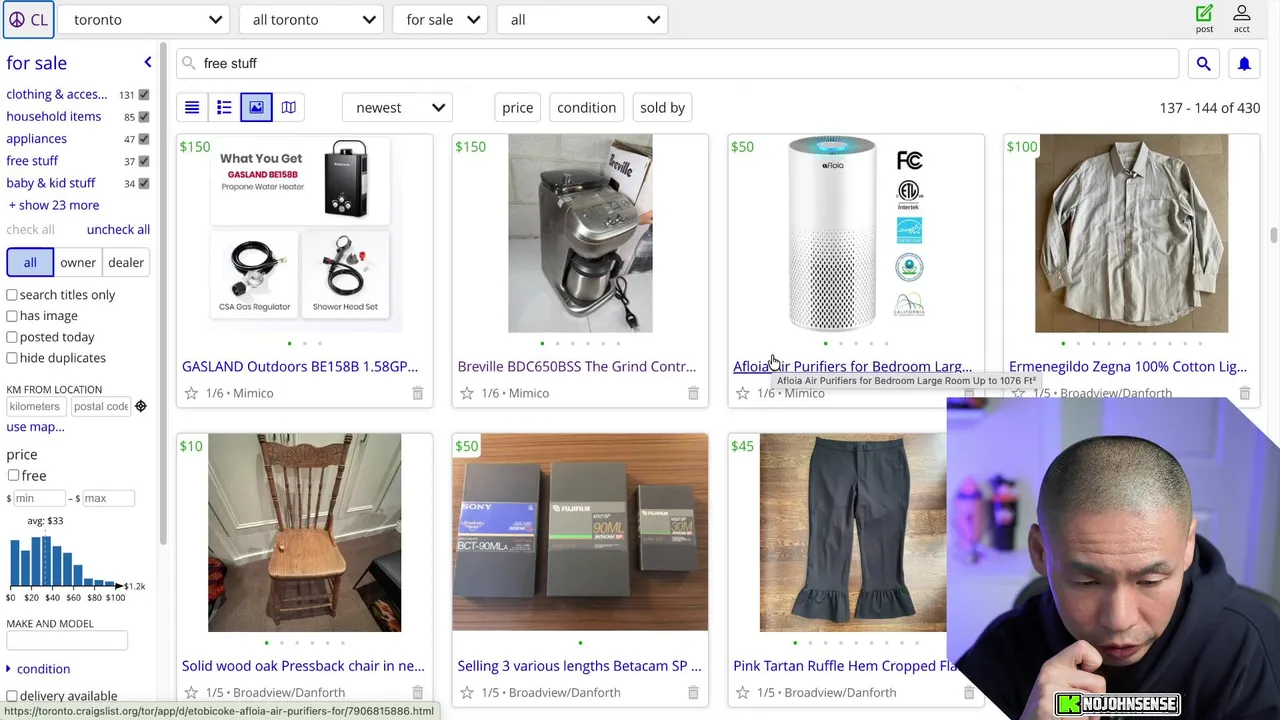Switch to thumbnail list view icon
Viewport: 1280px width, 720px height.
click(x=224, y=107)
